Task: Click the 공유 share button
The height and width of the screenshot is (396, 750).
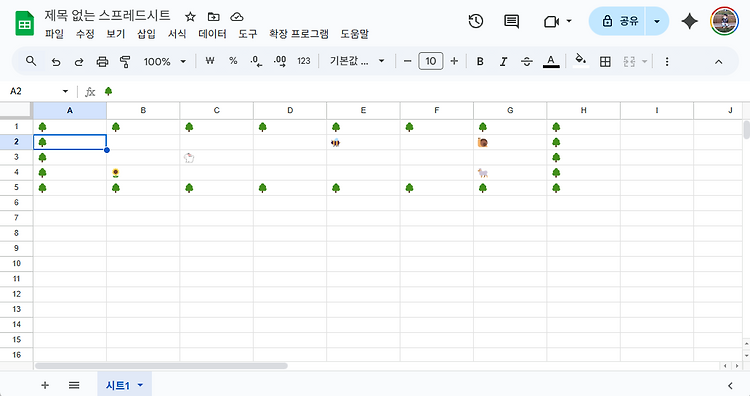Action: point(617,21)
